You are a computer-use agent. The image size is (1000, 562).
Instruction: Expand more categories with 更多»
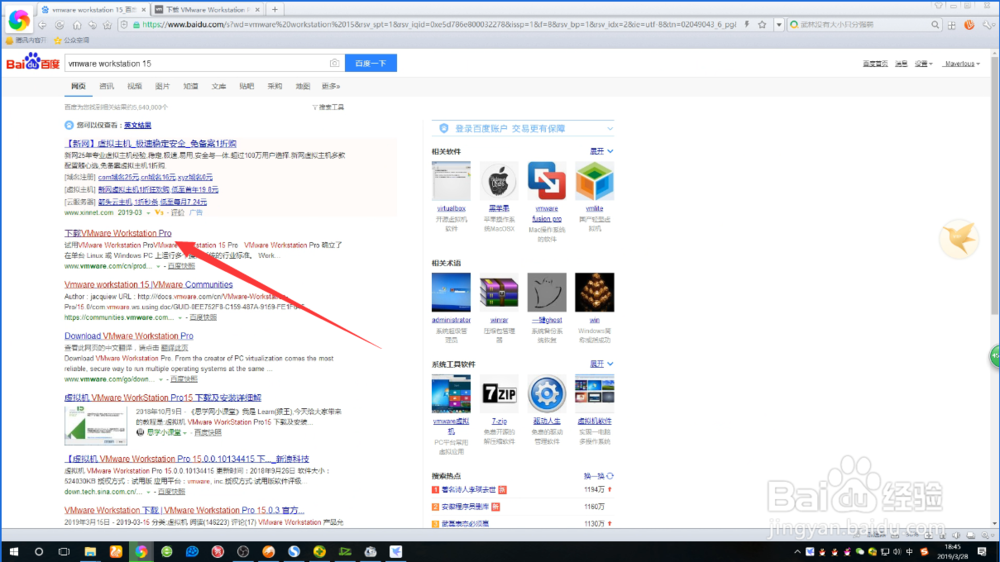pyautogui.click(x=330, y=86)
